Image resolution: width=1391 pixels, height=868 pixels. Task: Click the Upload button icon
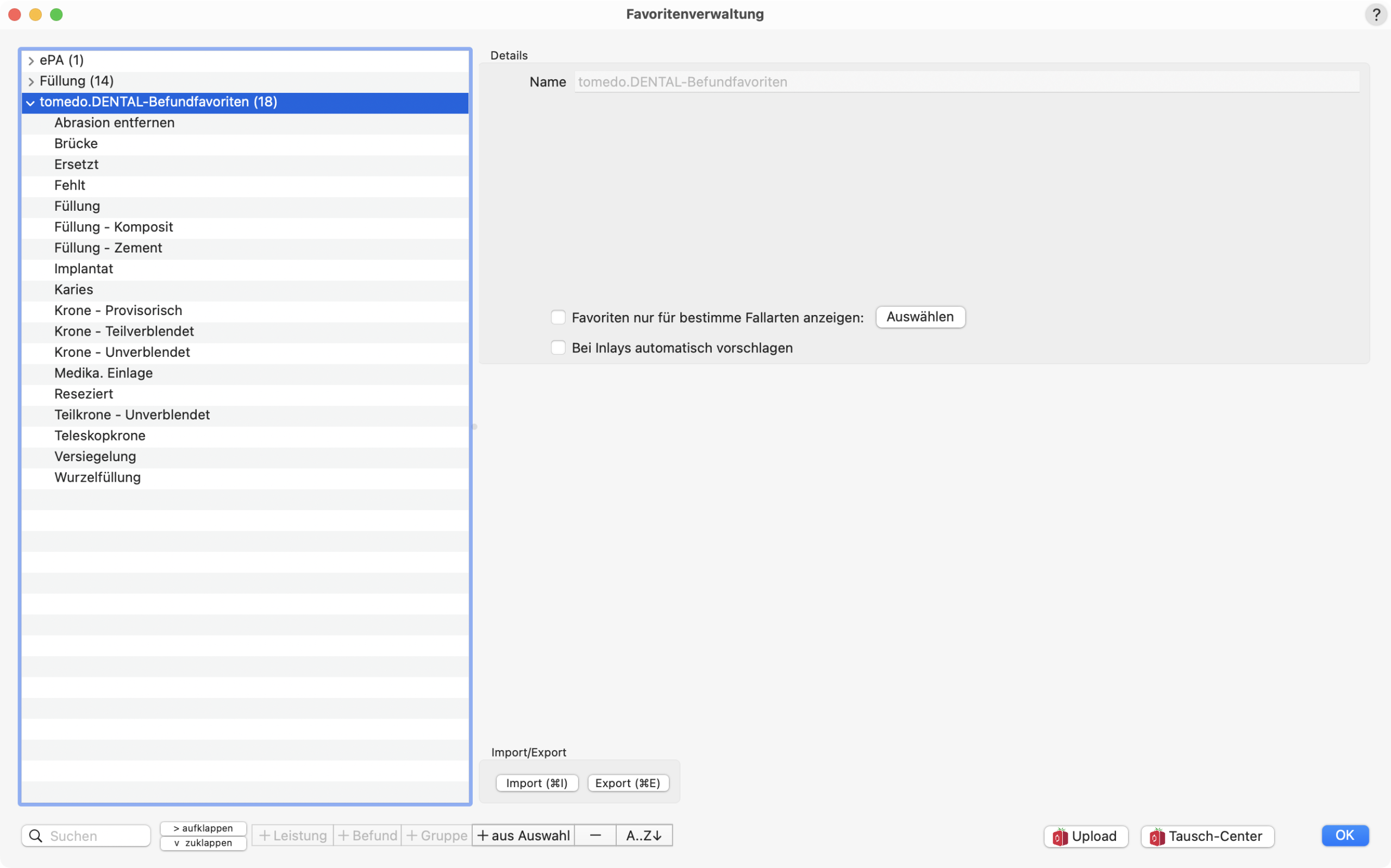coord(1060,836)
